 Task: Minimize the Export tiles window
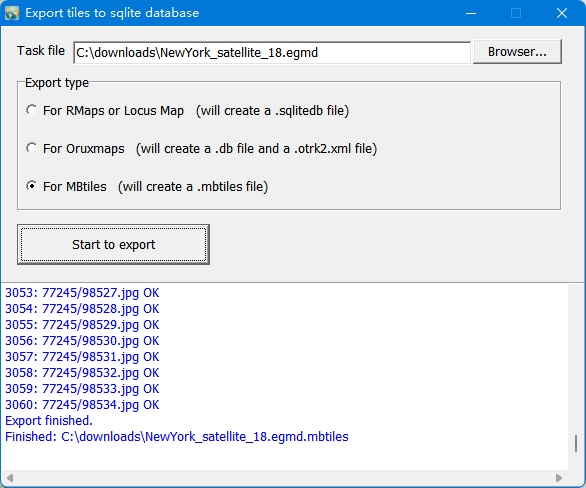pyautogui.click(x=471, y=13)
